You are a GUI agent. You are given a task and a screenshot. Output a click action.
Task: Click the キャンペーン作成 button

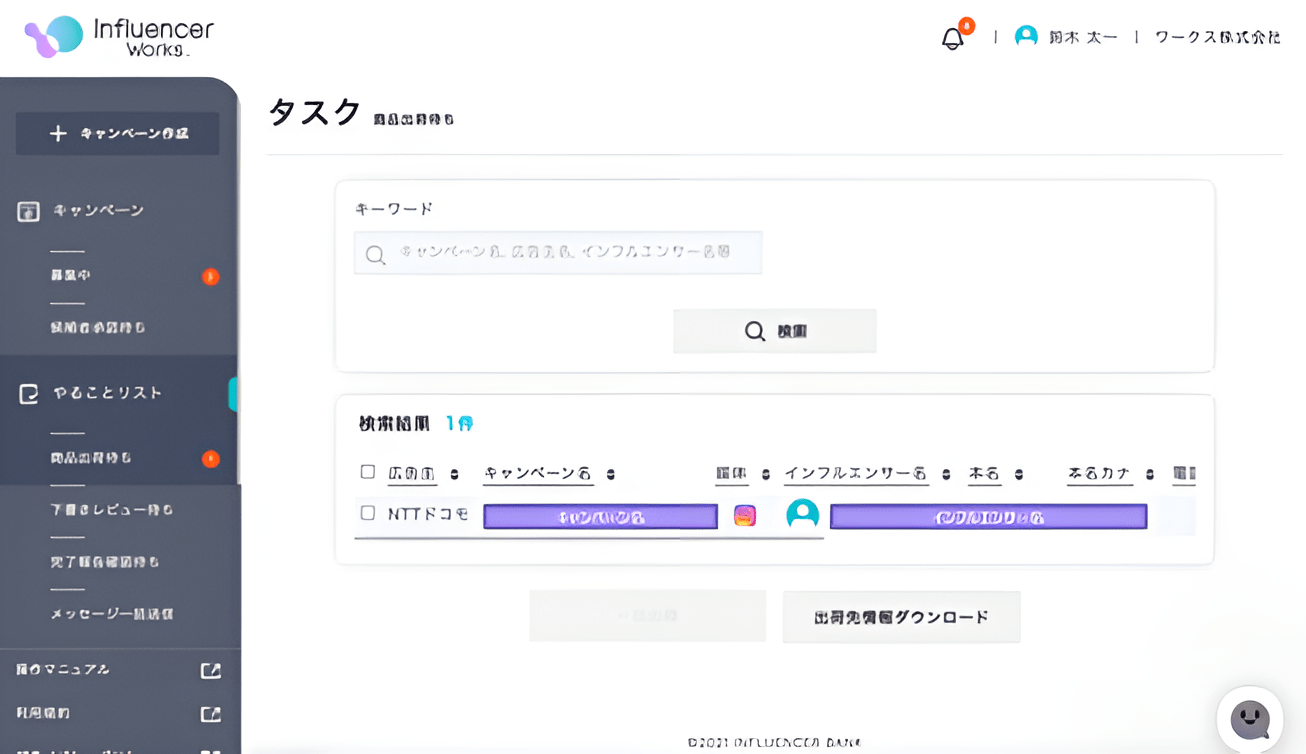point(118,134)
